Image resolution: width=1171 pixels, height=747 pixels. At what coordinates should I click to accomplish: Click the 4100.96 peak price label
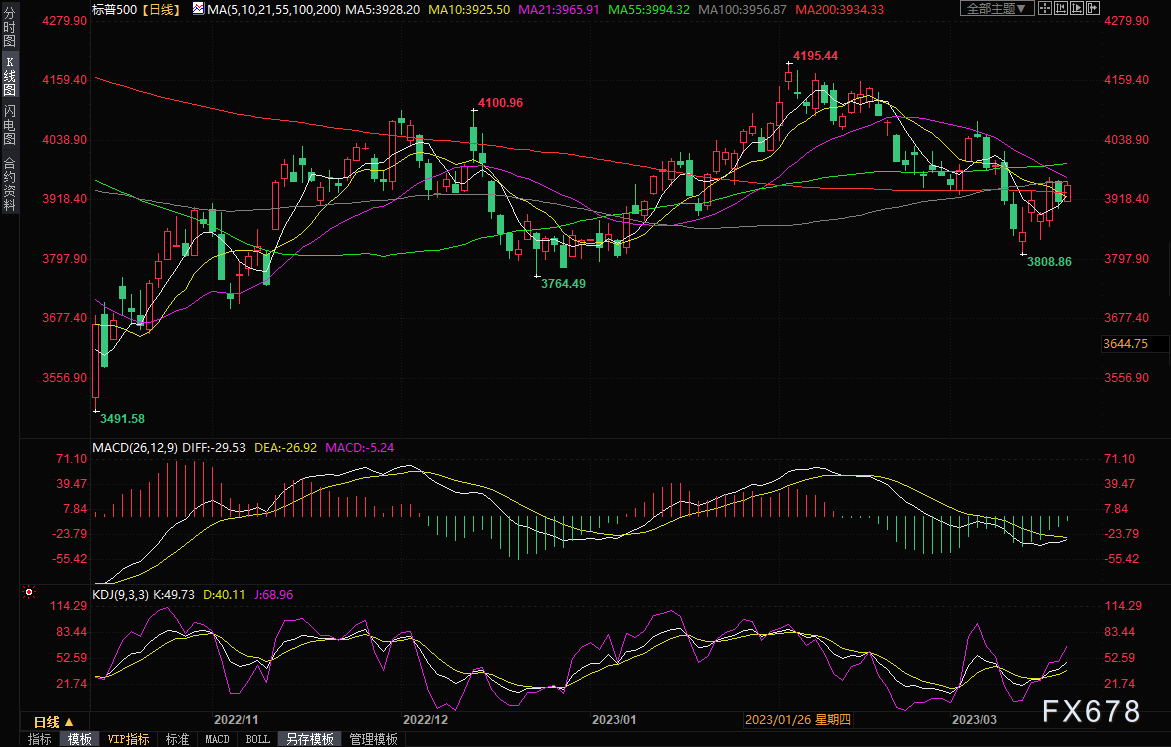click(500, 102)
